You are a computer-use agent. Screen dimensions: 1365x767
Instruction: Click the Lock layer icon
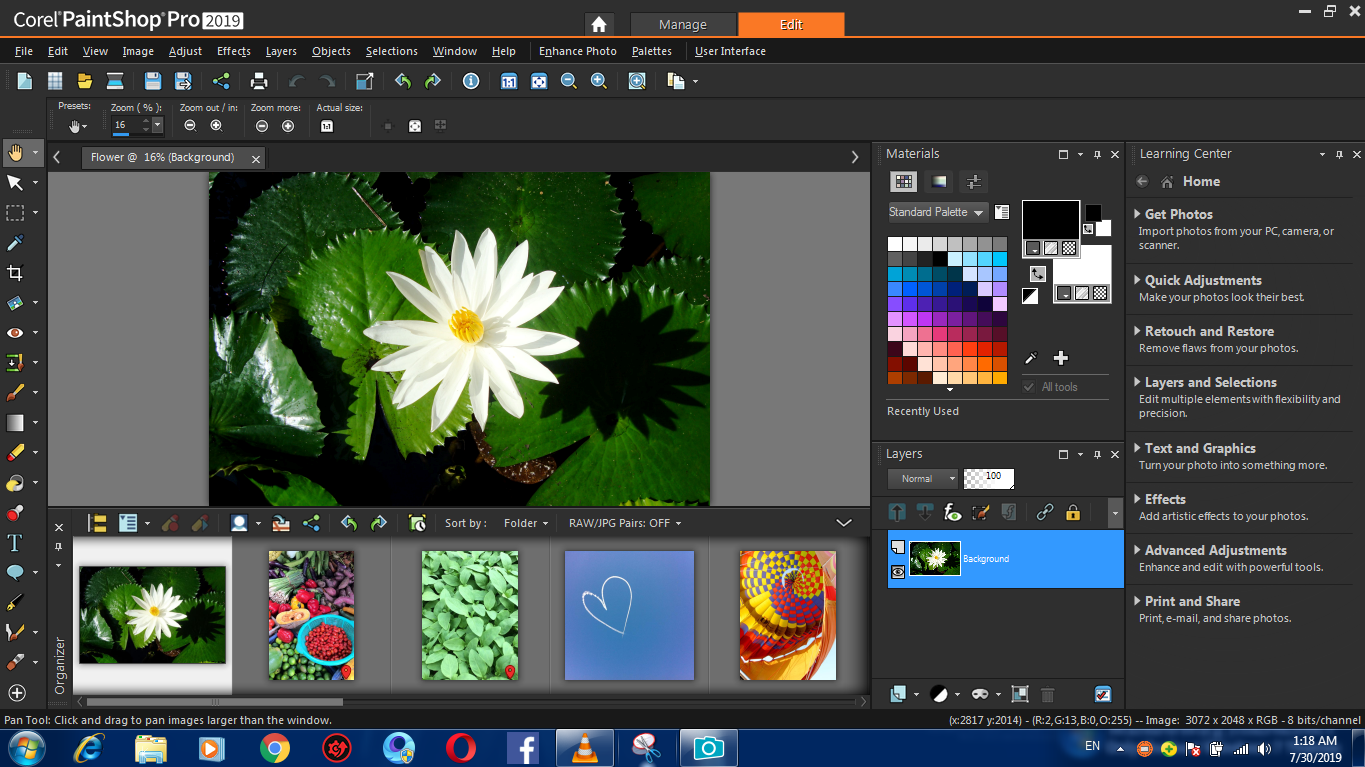coord(1073,513)
